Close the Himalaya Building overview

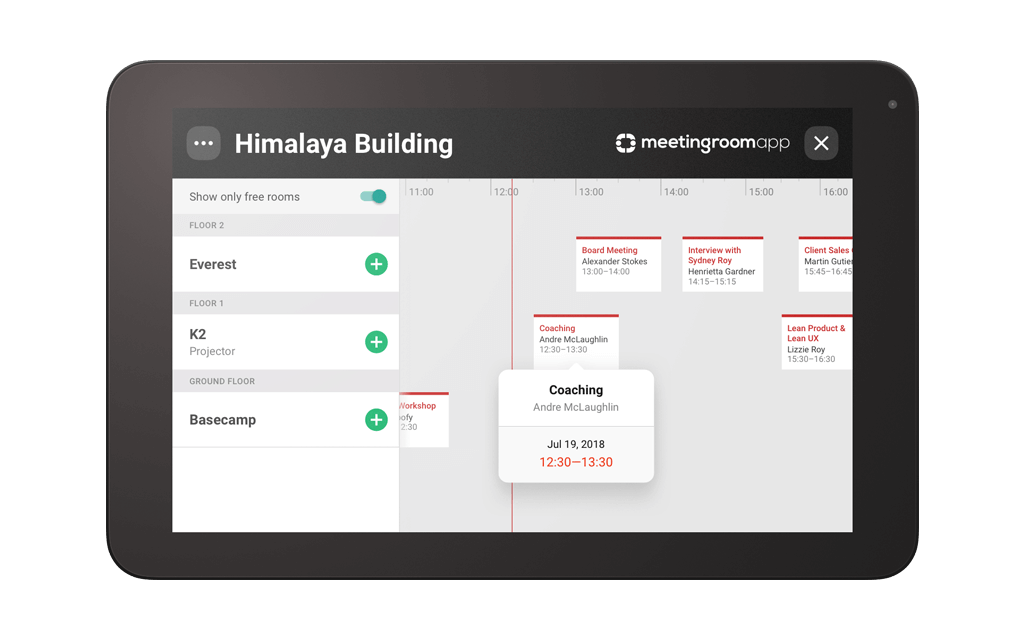[821, 143]
